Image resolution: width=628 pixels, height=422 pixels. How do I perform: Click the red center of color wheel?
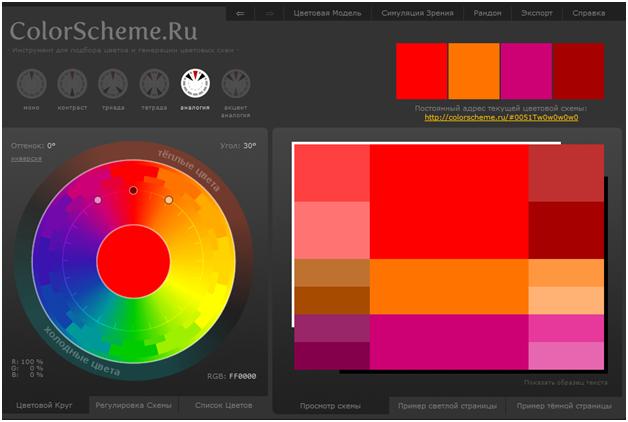coord(133,260)
